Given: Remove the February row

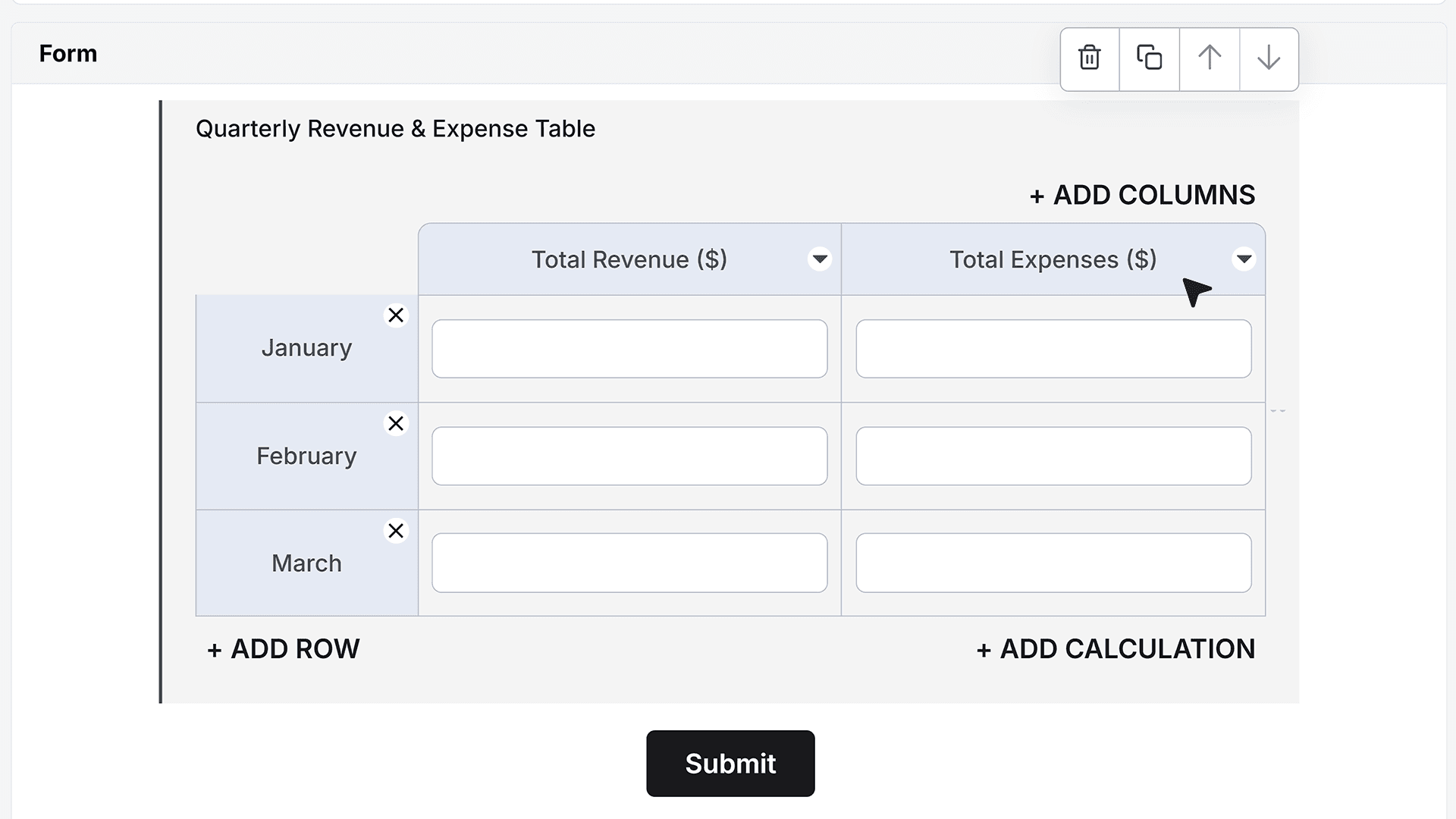Looking at the screenshot, I should click(396, 423).
